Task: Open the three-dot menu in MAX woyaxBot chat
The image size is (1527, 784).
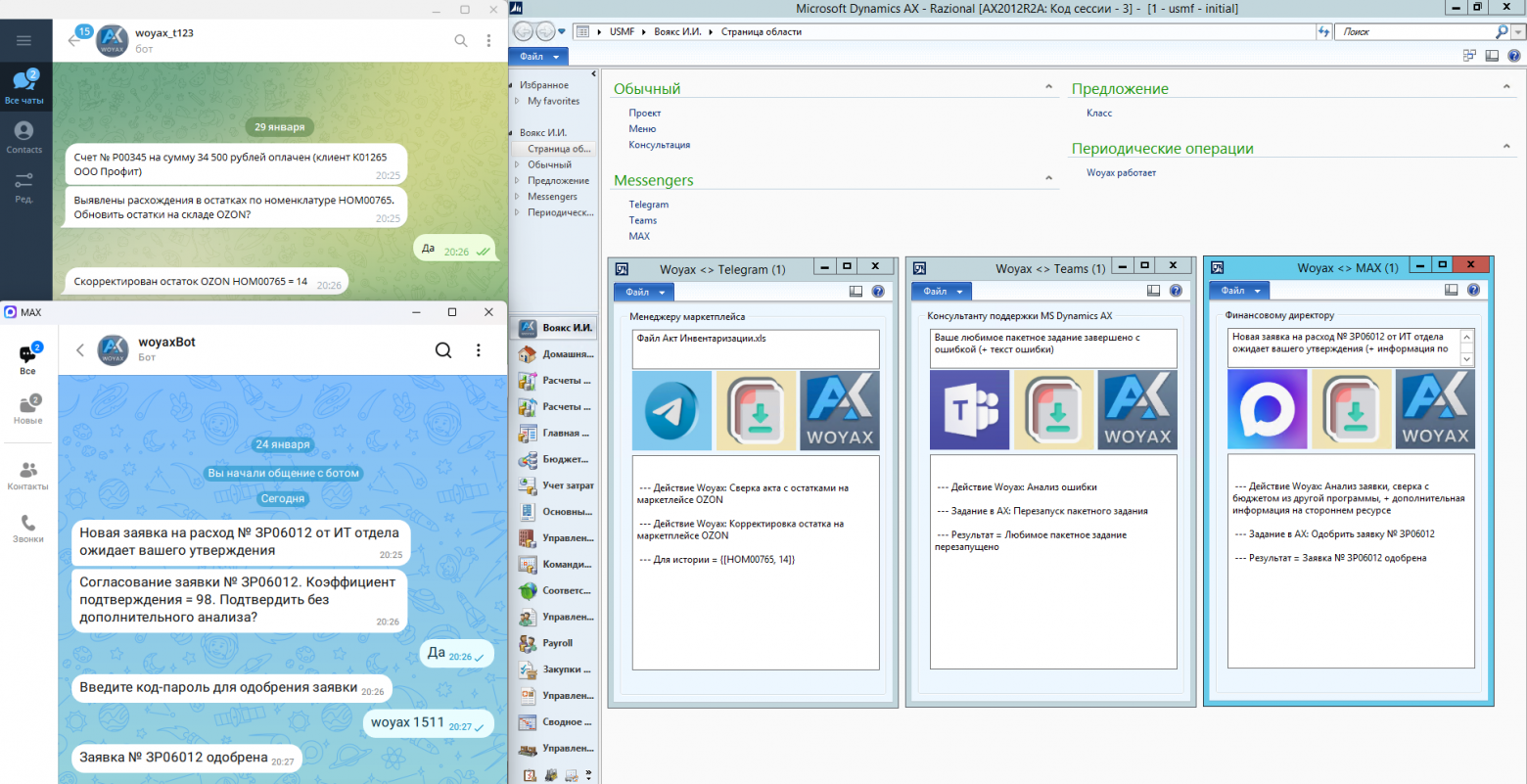Action: pyautogui.click(x=478, y=349)
